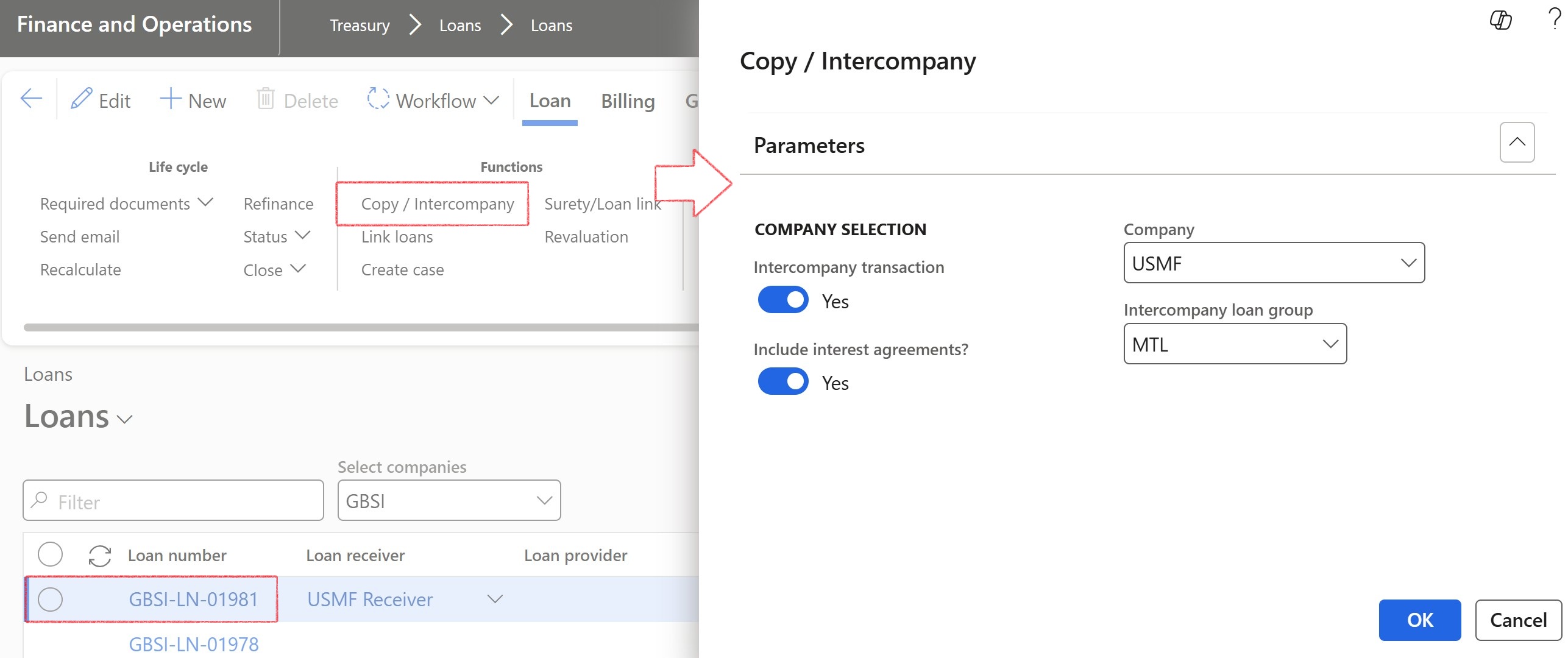
Task: Click the magnifier icon in Filter box
Action: [40, 500]
